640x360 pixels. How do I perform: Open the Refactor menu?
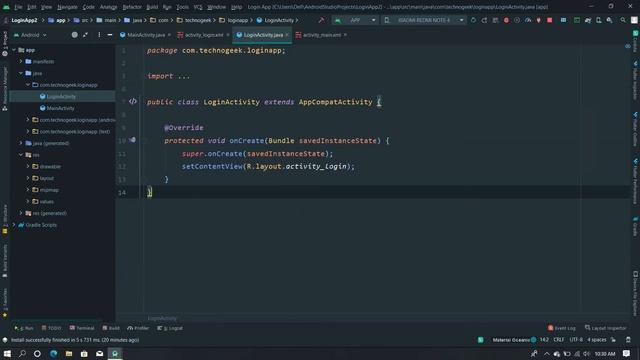point(132,7)
